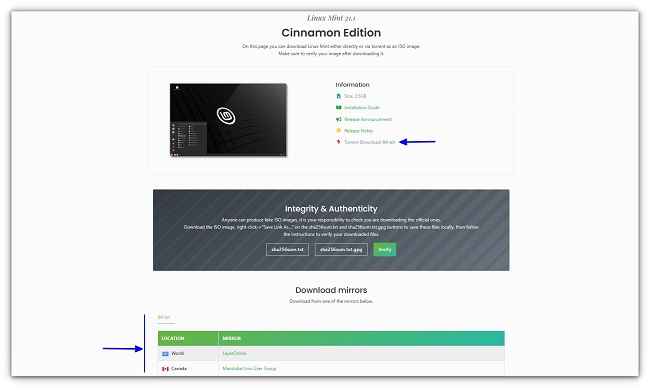Start the 64-bit torrent download link
This screenshot has width=650, height=388.
(x=389, y=142)
